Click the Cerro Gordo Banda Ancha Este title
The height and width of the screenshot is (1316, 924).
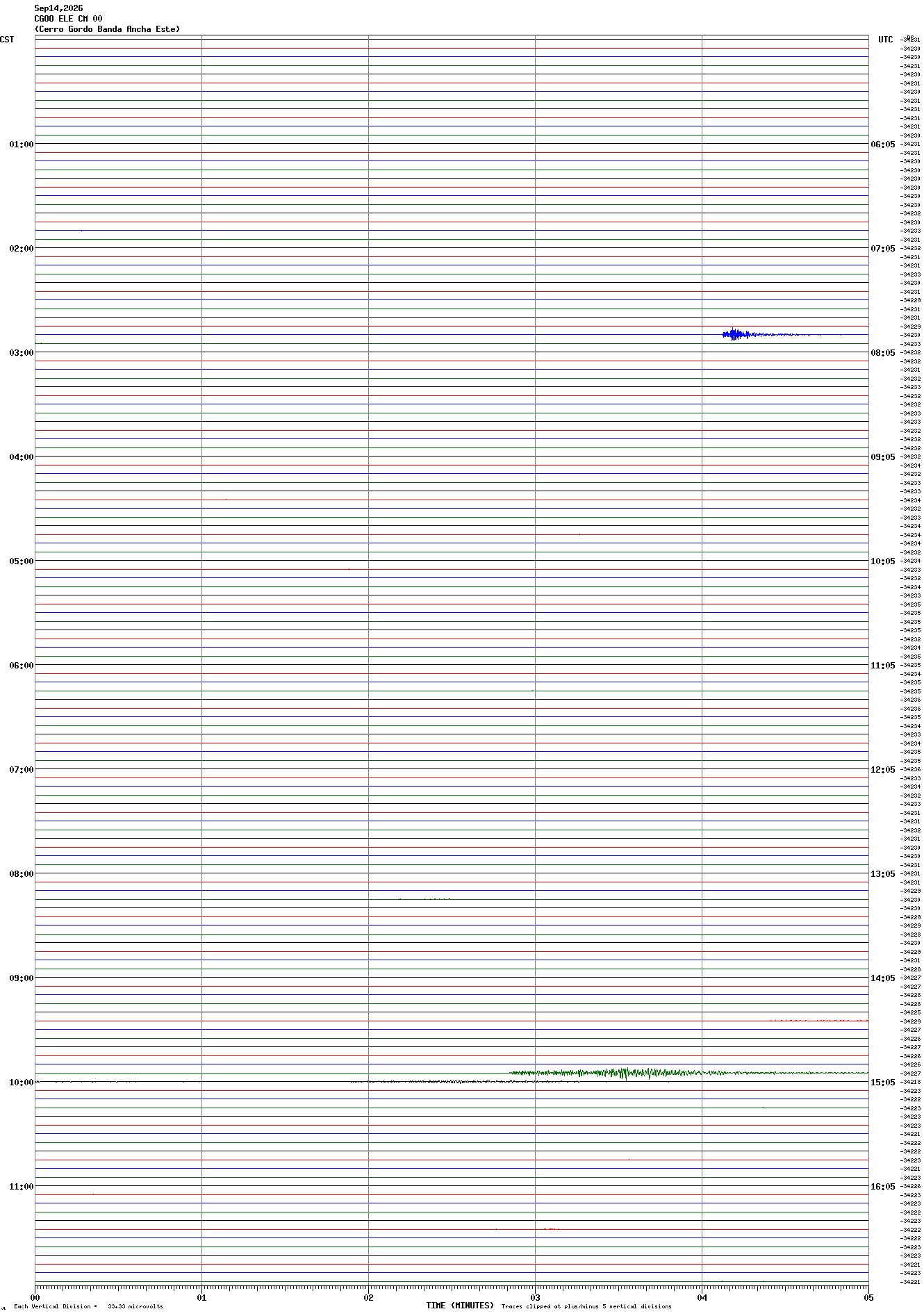(107, 29)
